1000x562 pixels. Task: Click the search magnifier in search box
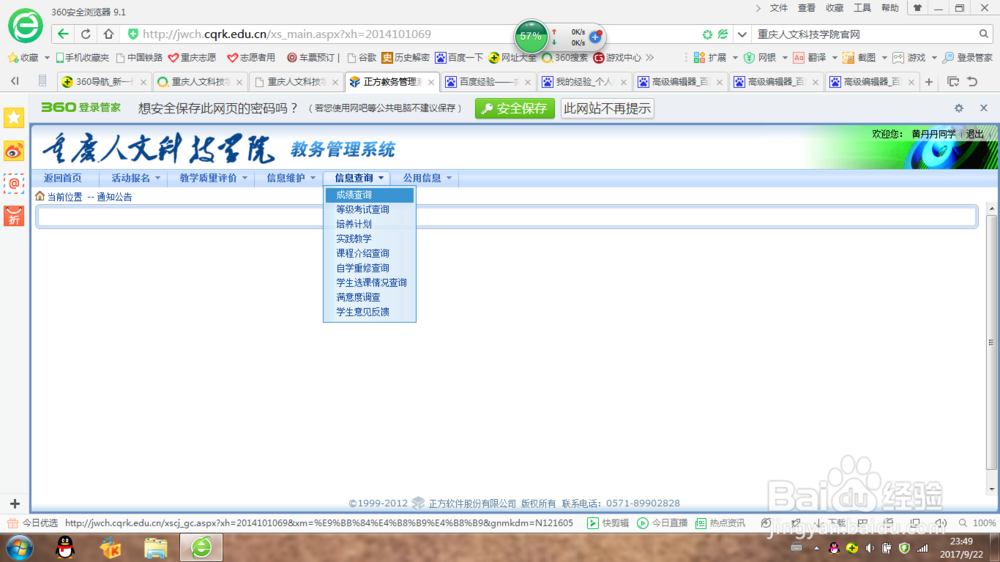983,34
